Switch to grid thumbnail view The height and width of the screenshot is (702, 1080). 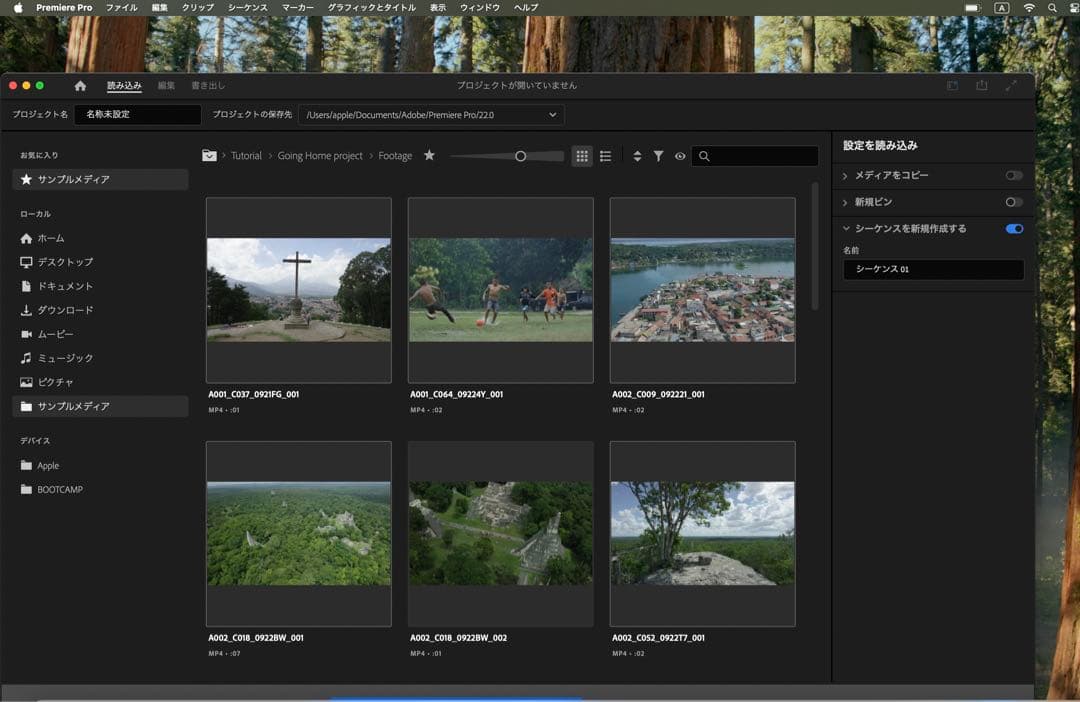pos(582,156)
